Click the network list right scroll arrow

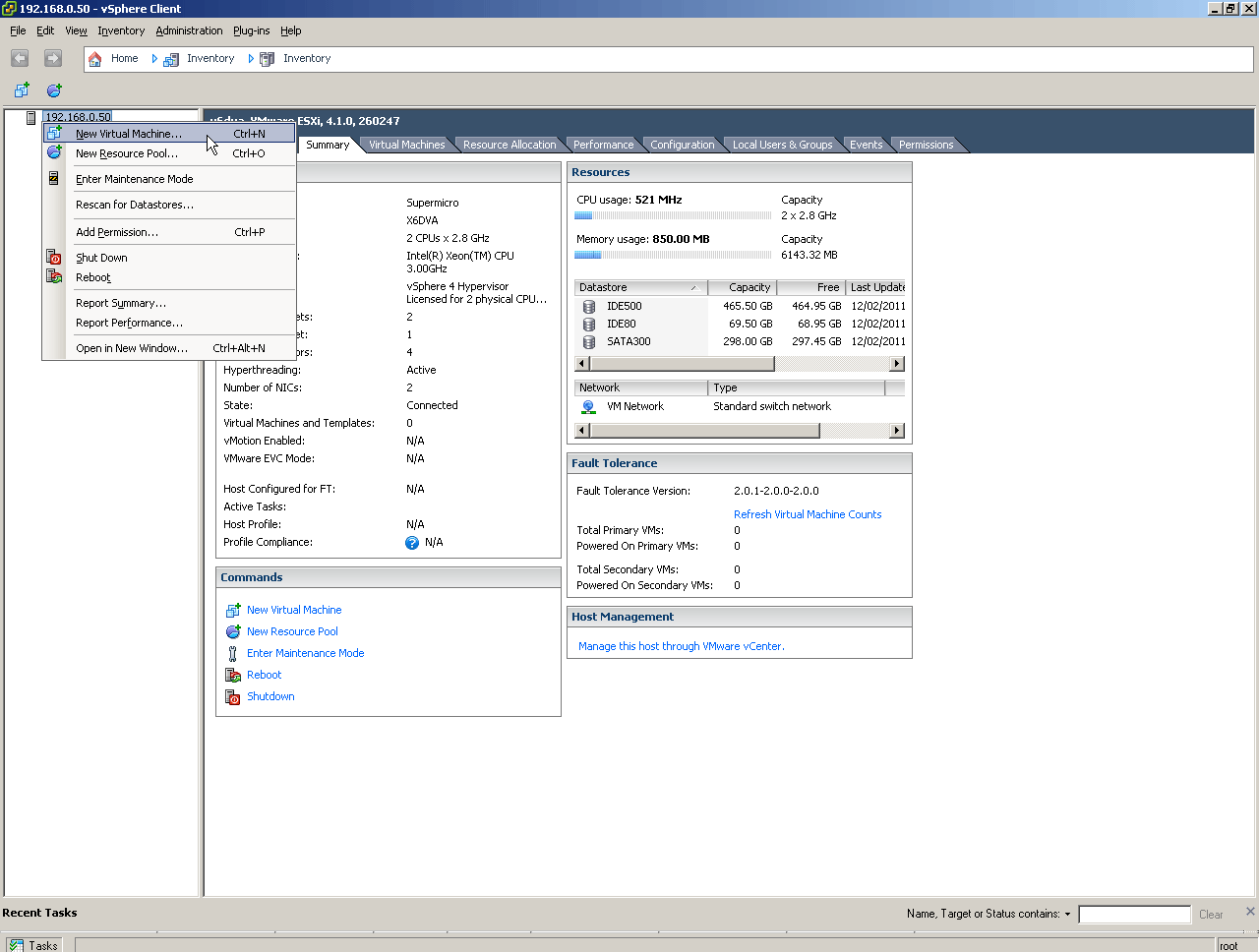click(896, 432)
